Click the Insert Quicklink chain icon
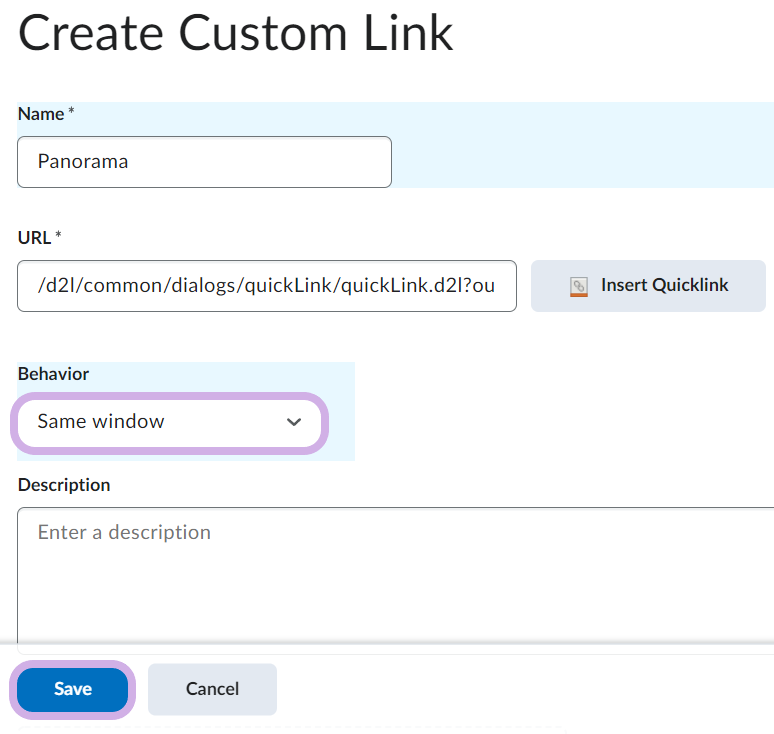 pyautogui.click(x=579, y=286)
